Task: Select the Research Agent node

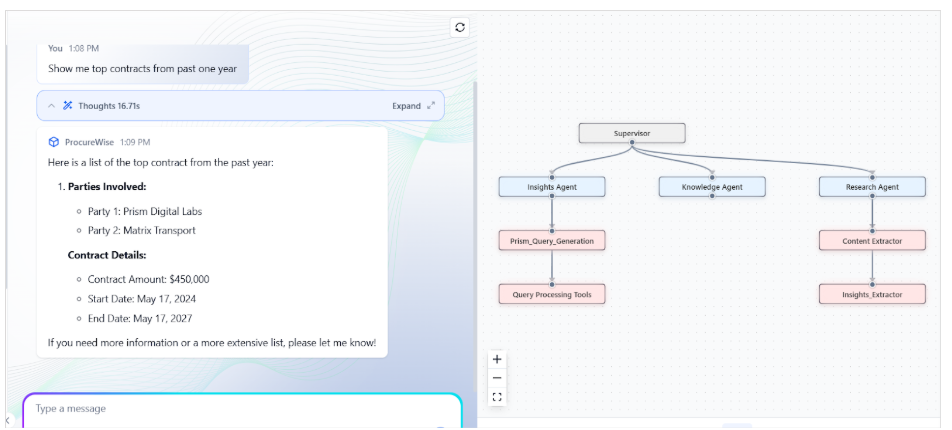Action: tap(872, 187)
